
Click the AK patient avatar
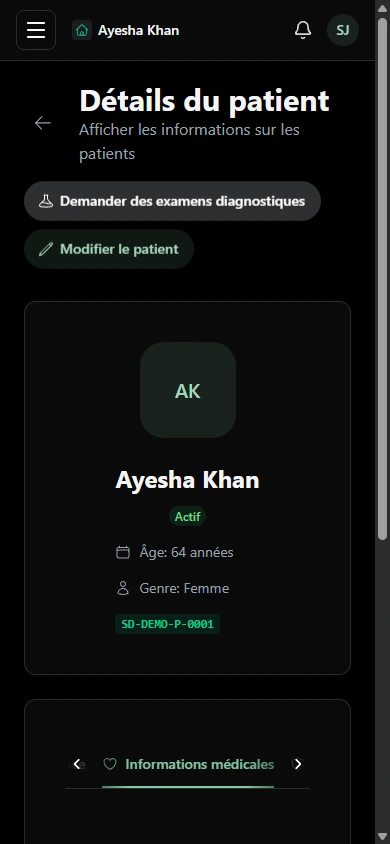pos(188,390)
